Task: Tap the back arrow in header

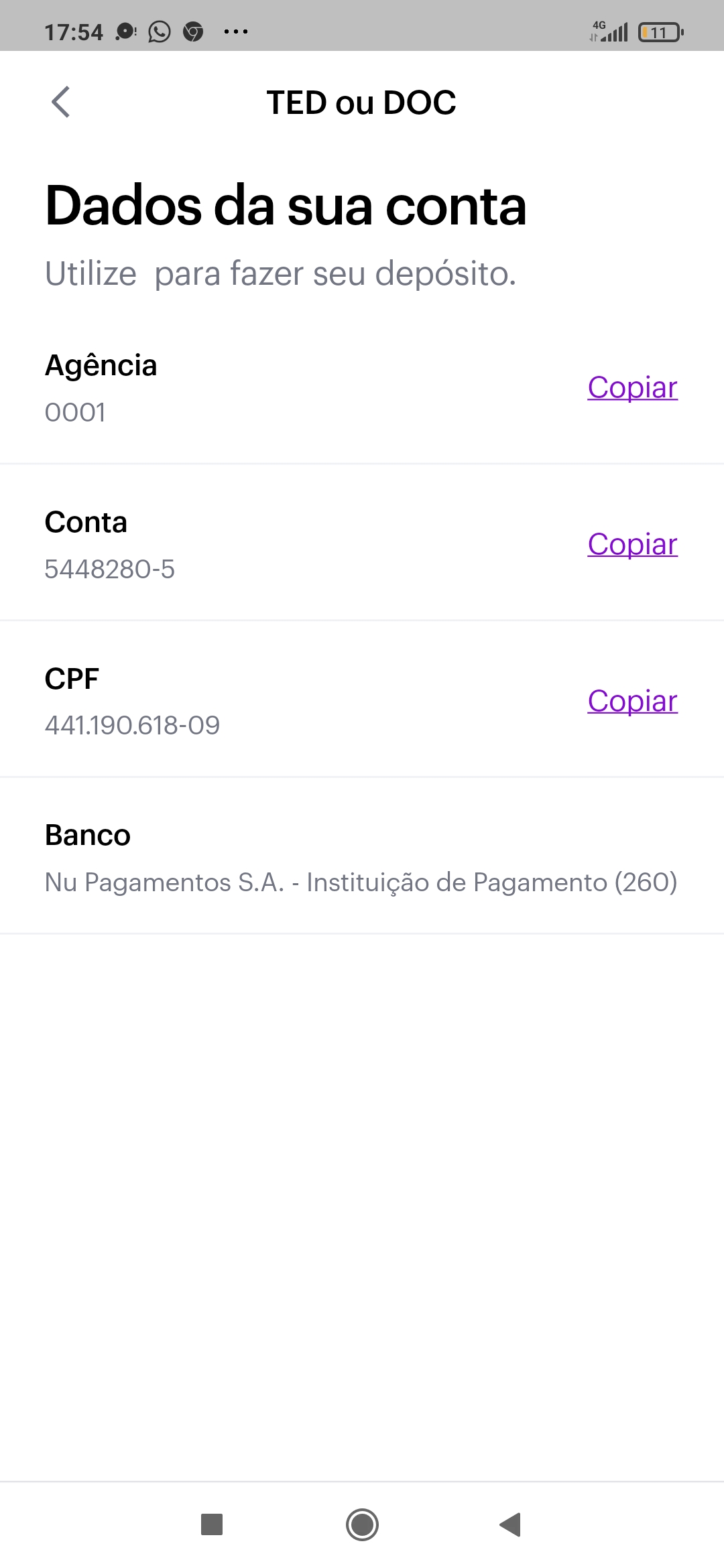Action: pyautogui.click(x=61, y=103)
